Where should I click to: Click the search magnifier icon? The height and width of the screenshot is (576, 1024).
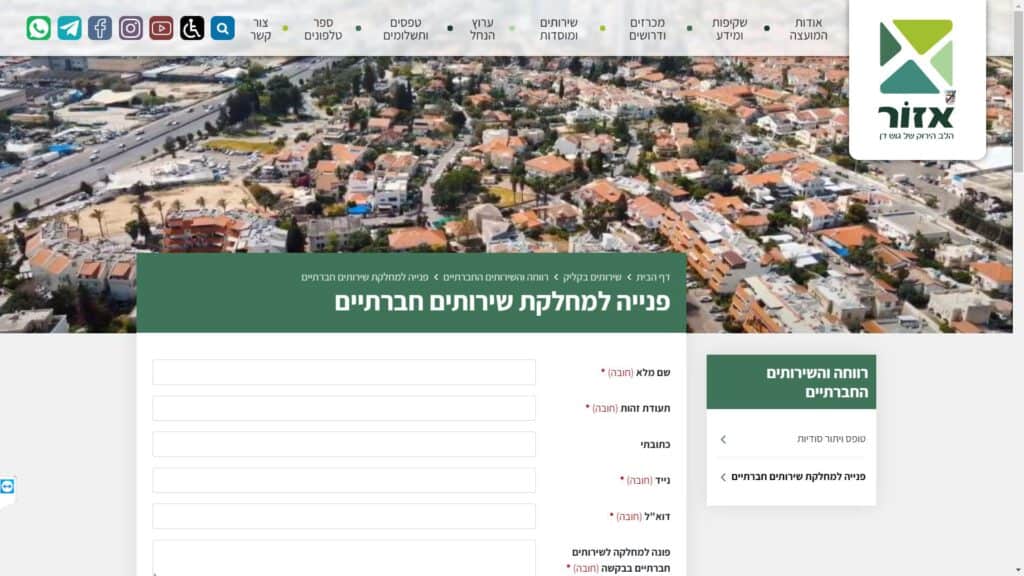[x=223, y=28]
